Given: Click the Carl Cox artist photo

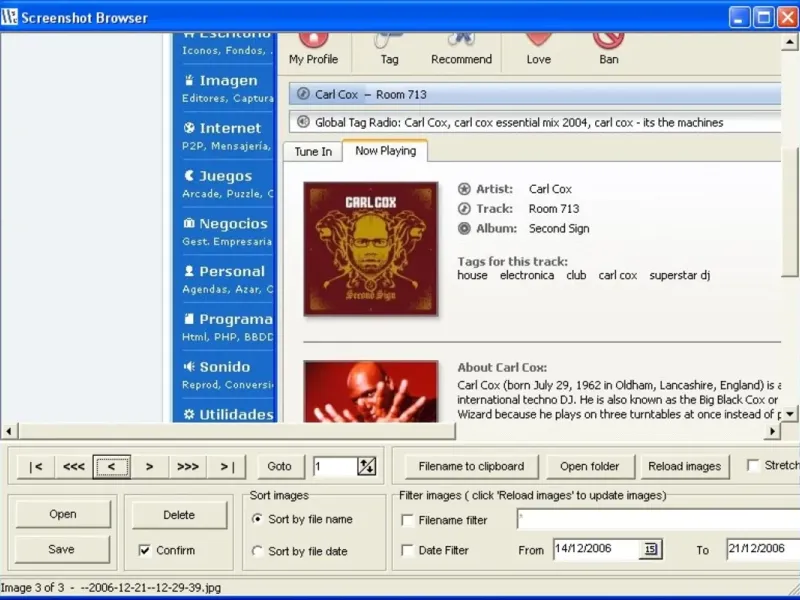Looking at the screenshot, I should (x=371, y=391).
